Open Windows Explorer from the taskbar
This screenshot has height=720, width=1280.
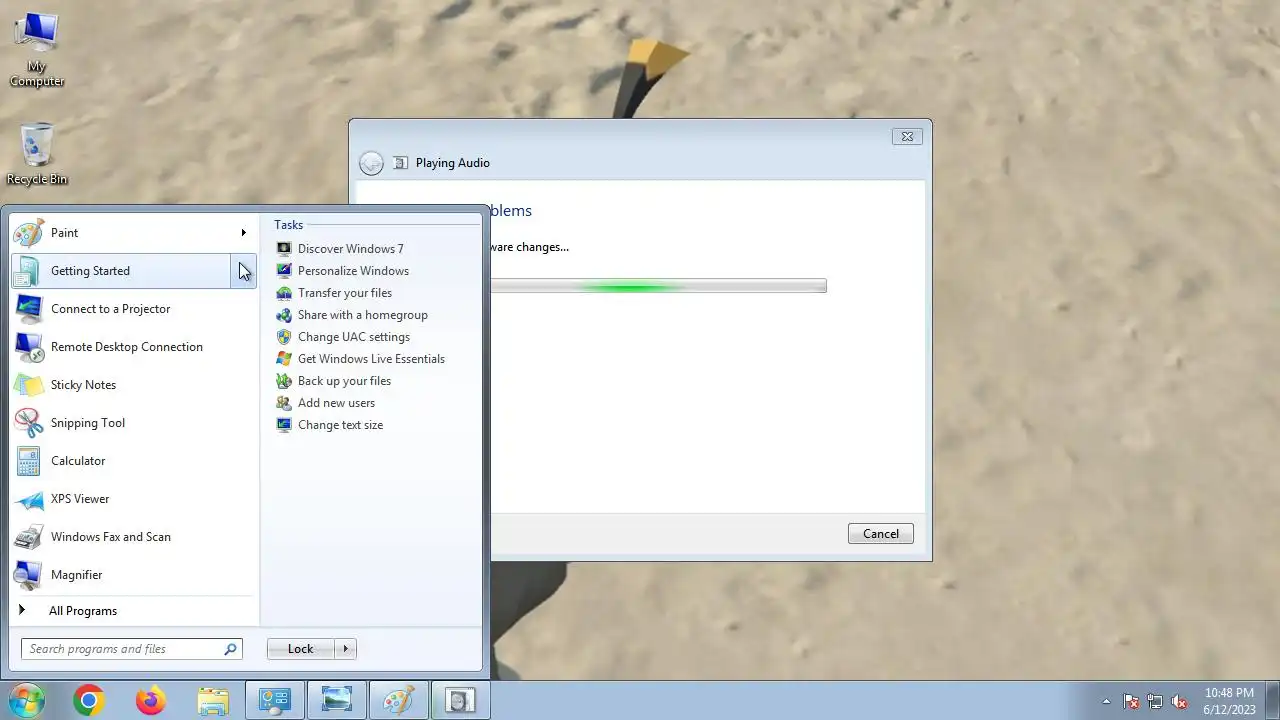(x=213, y=701)
